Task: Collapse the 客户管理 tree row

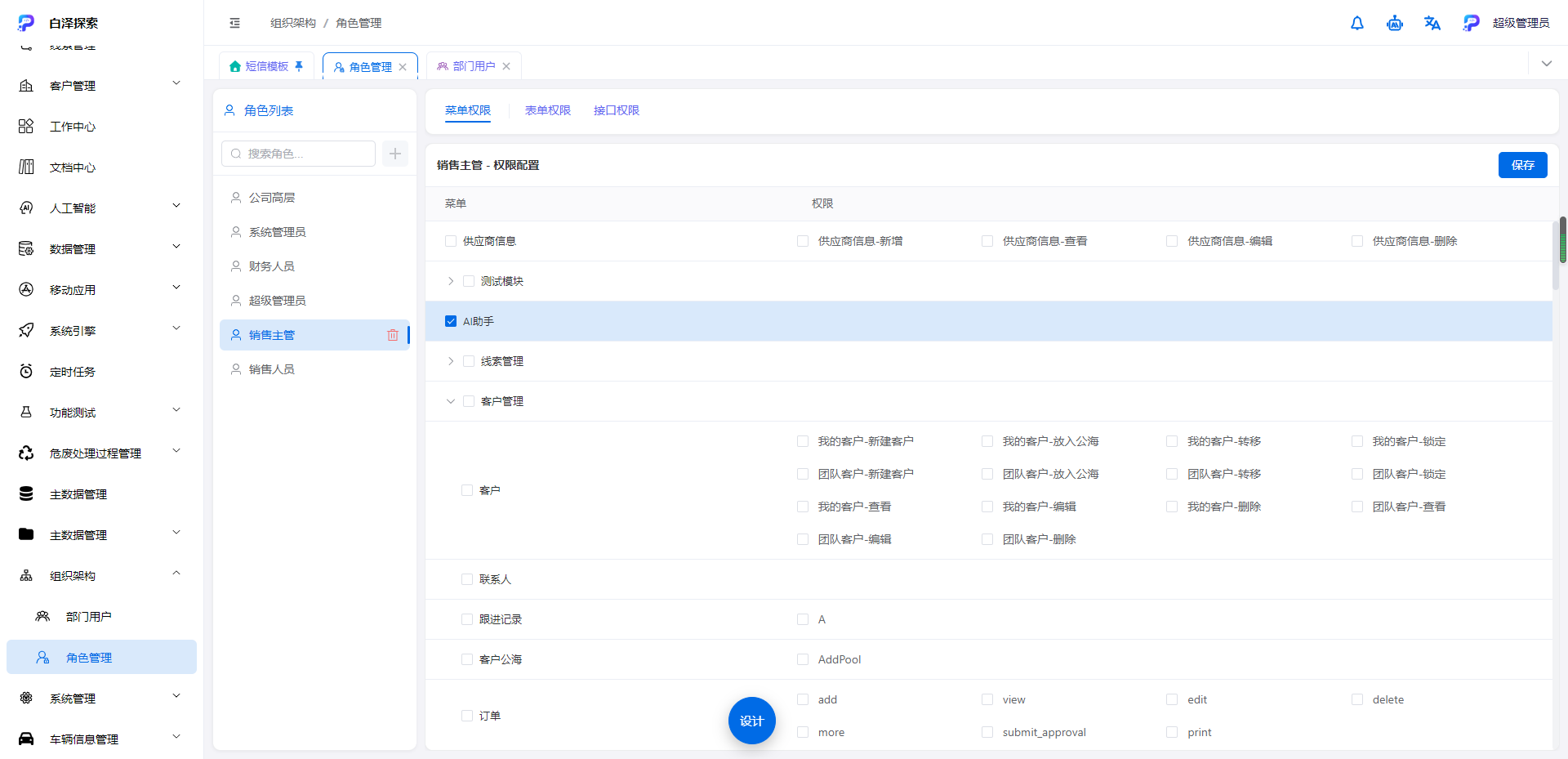Action: (x=451, y=401)
